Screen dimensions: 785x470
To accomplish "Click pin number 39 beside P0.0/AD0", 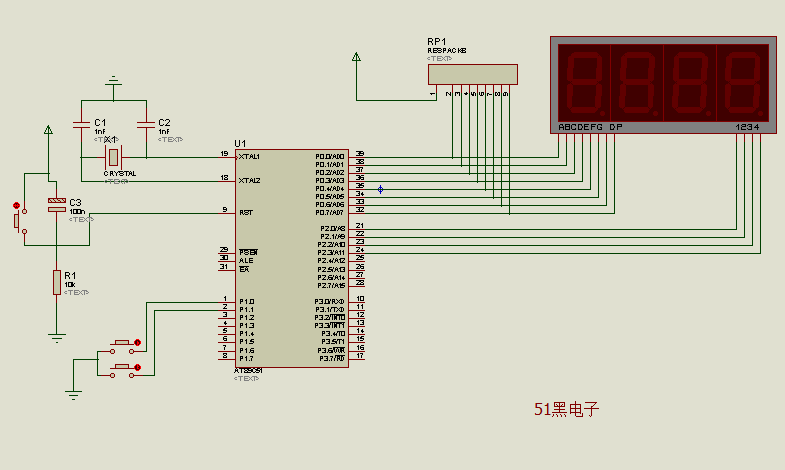I will pyautogui.click(x=360, y=154).
